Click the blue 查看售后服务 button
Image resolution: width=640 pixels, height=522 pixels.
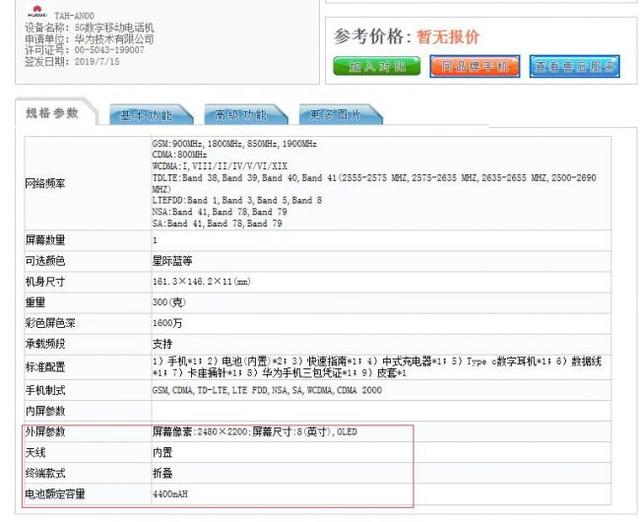pos(575,66)
